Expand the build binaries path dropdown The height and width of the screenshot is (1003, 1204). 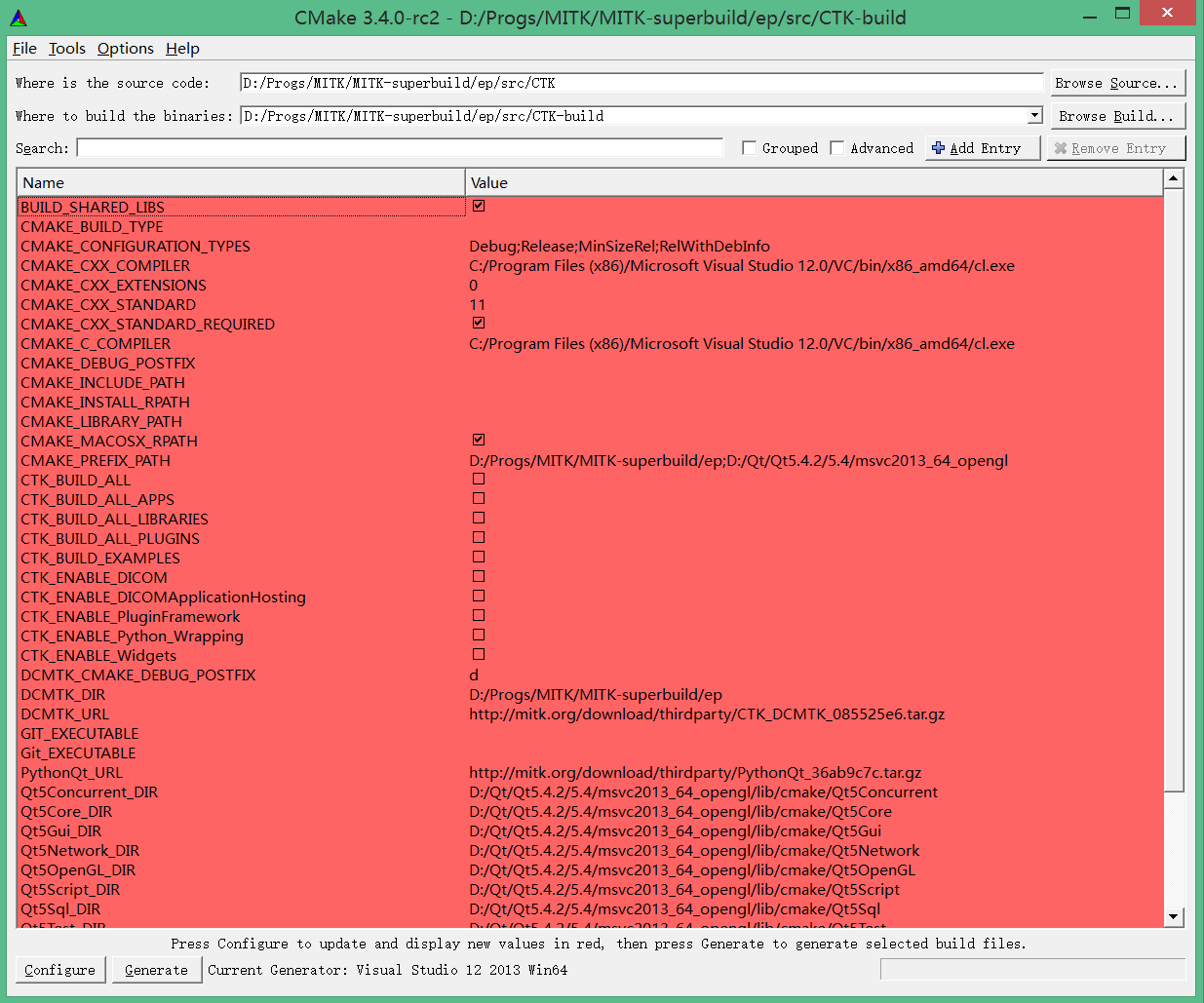click(1034, 116)
